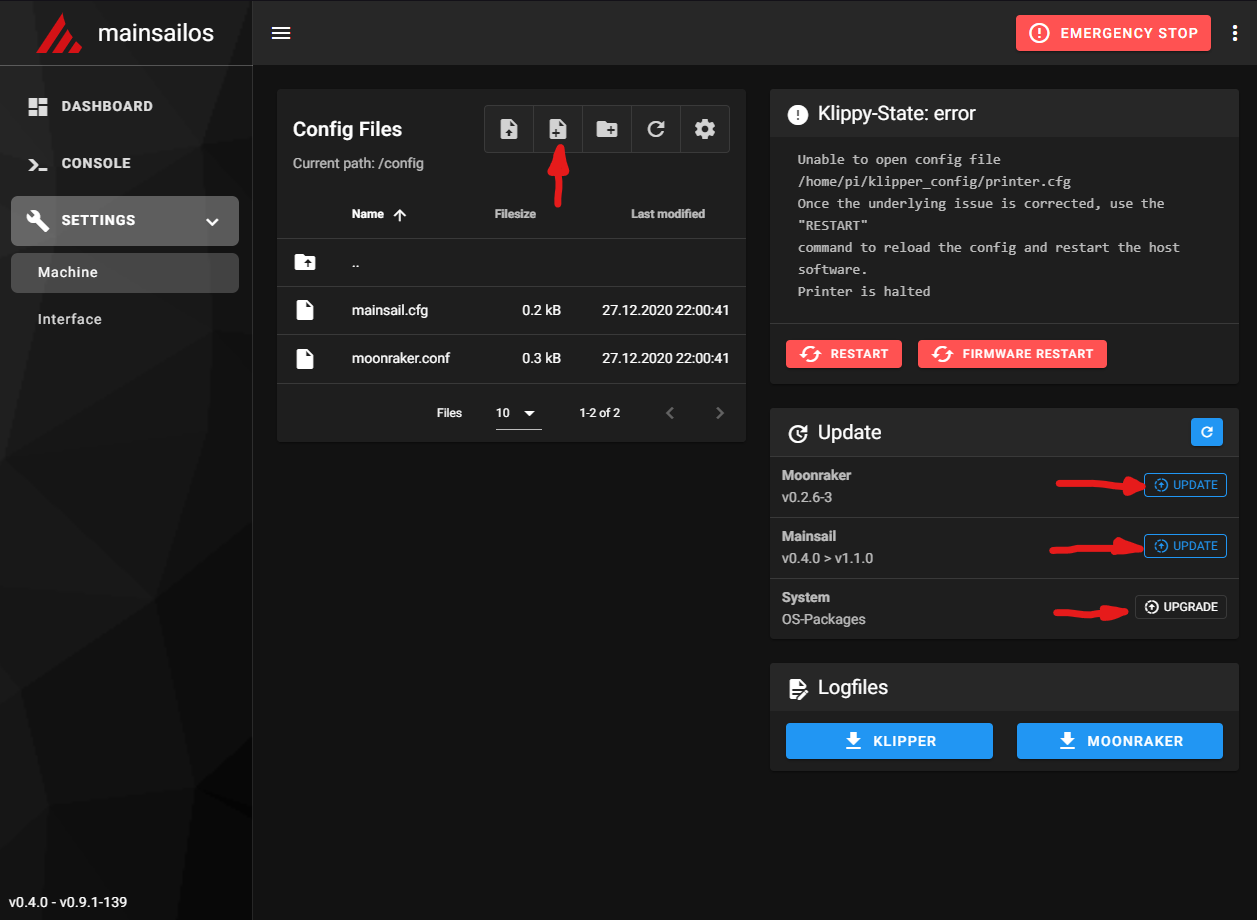
Task: Create a new file using the toolbar icon
Action: (x=558, y=129)
